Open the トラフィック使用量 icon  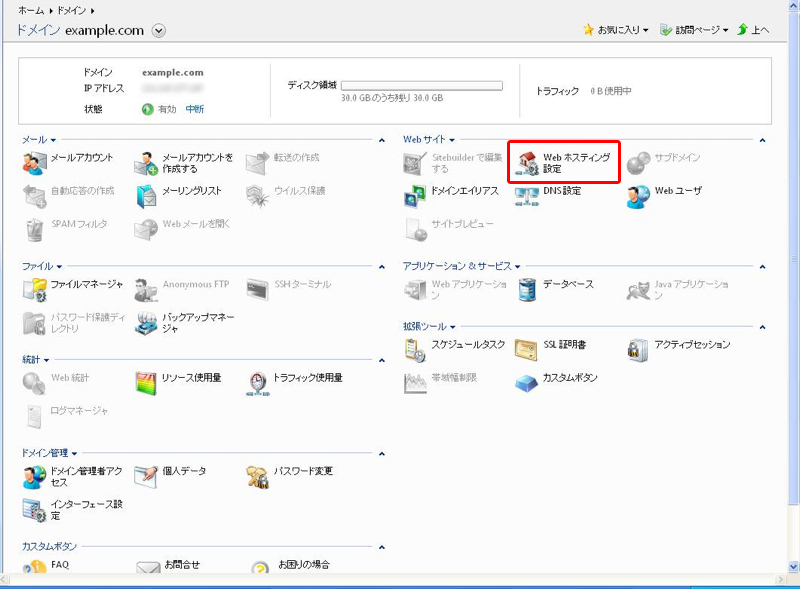click(257, 383)
